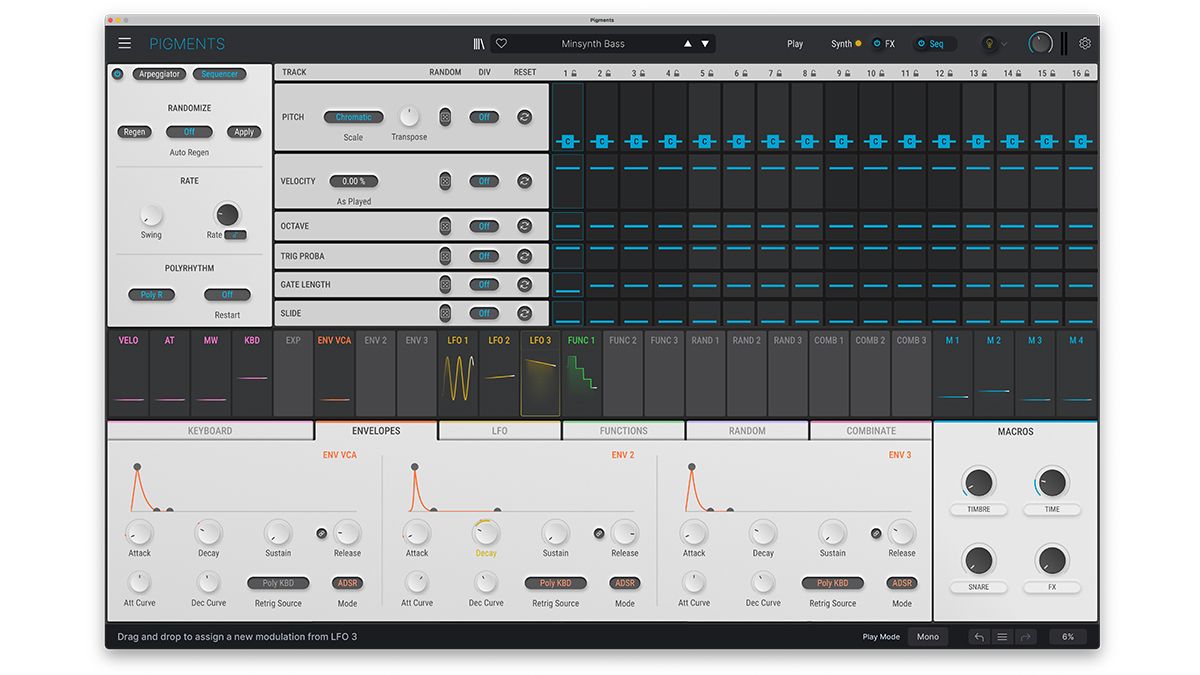Randomize the TRIG PROBA track dice icon
This screenshot has height=675, width=1200.
[445, 256]
